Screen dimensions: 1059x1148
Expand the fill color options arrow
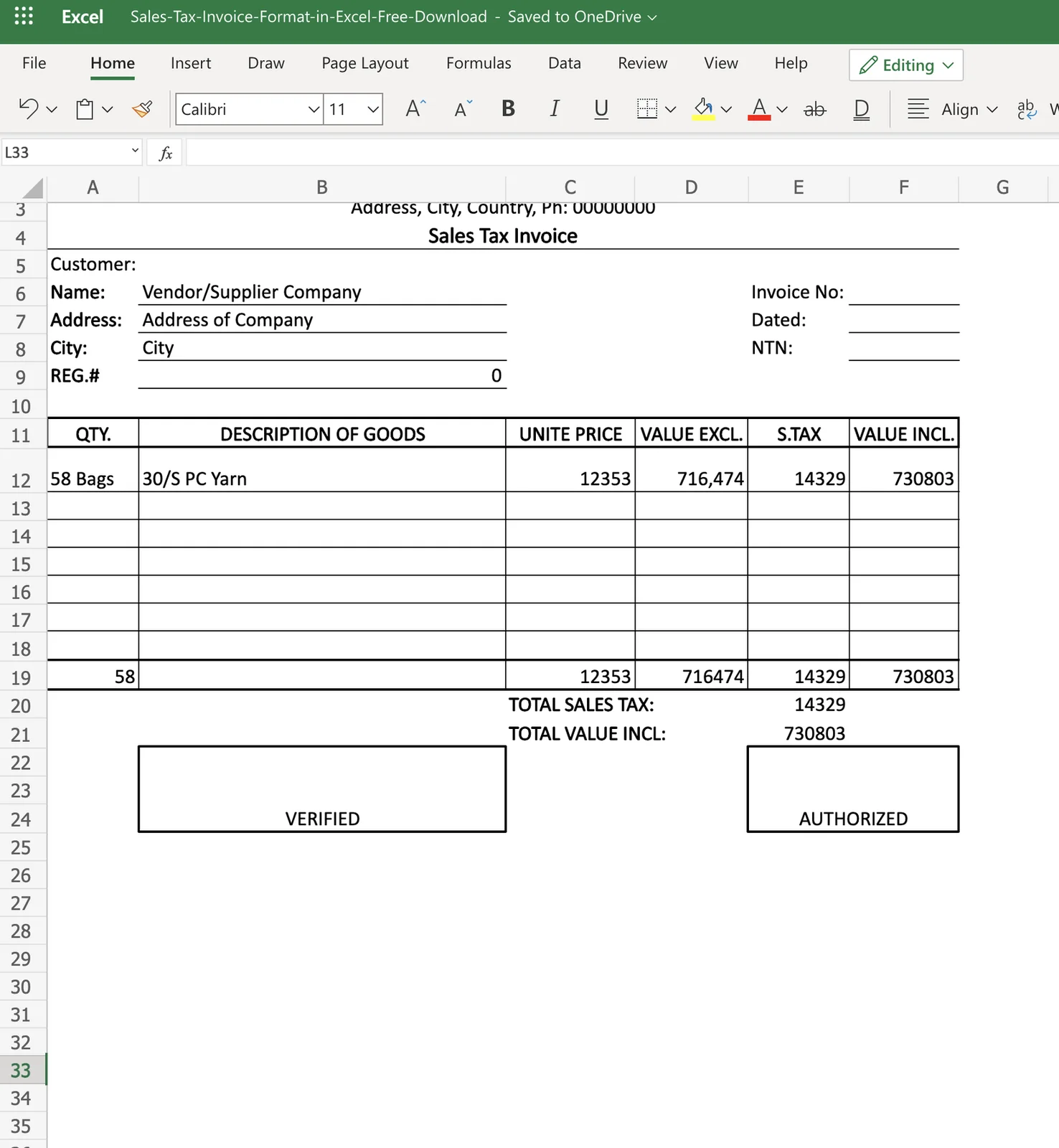727,110
